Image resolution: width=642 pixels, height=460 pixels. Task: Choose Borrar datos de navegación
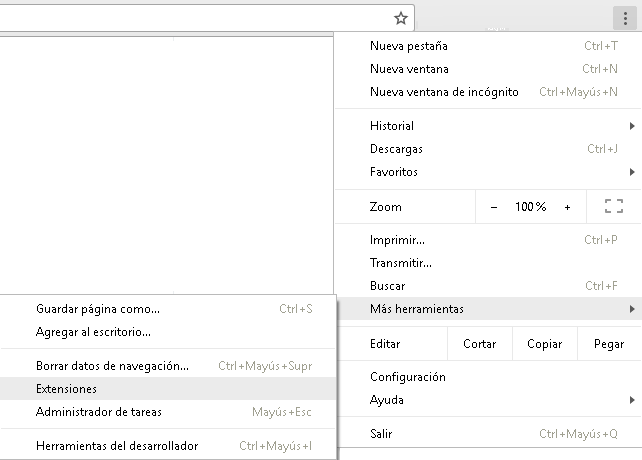pos(112,366)
